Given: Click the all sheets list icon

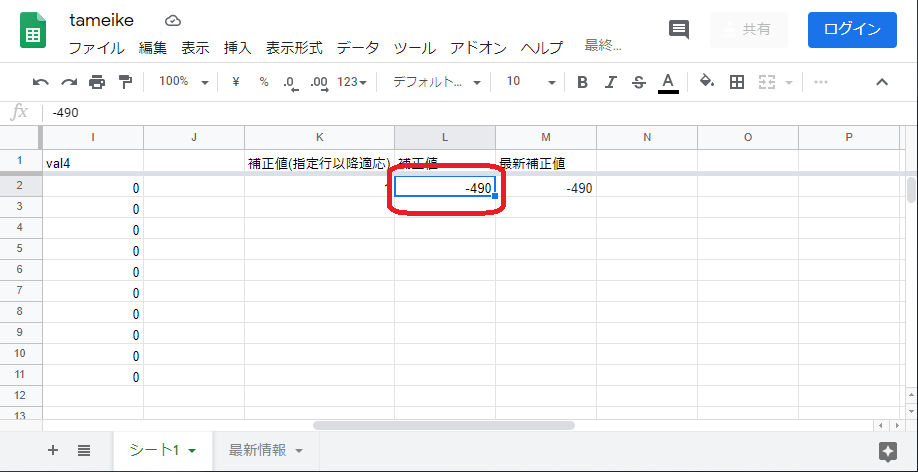Looking at the screenshot, I should pos(84,451).
